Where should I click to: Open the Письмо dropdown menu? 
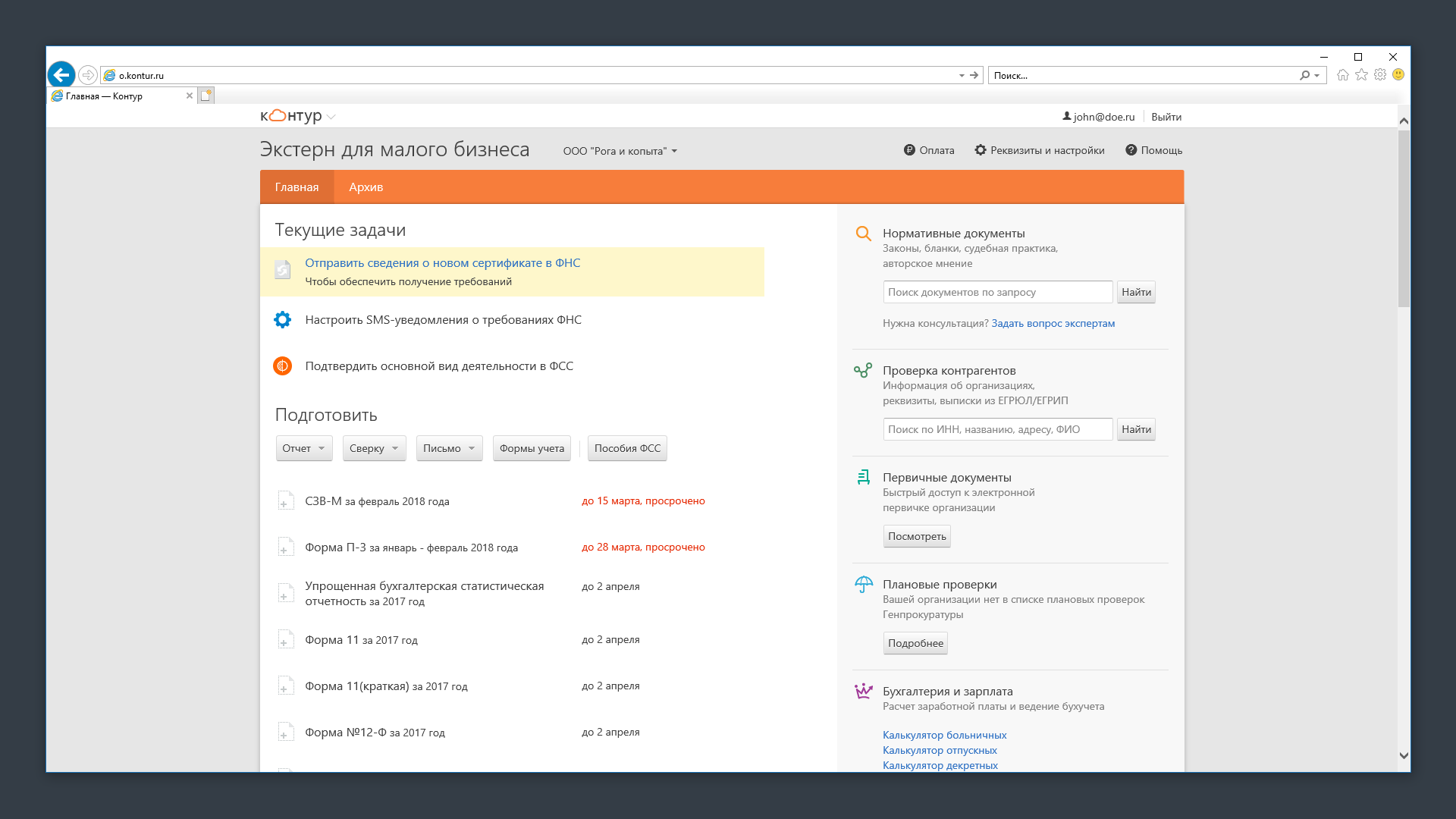(449, 448)
